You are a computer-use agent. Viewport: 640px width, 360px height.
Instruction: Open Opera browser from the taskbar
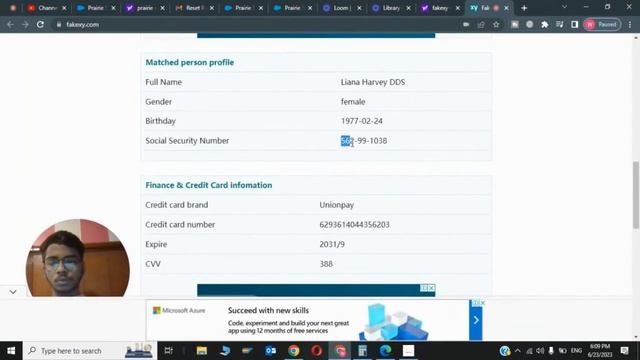click(317, 351)
